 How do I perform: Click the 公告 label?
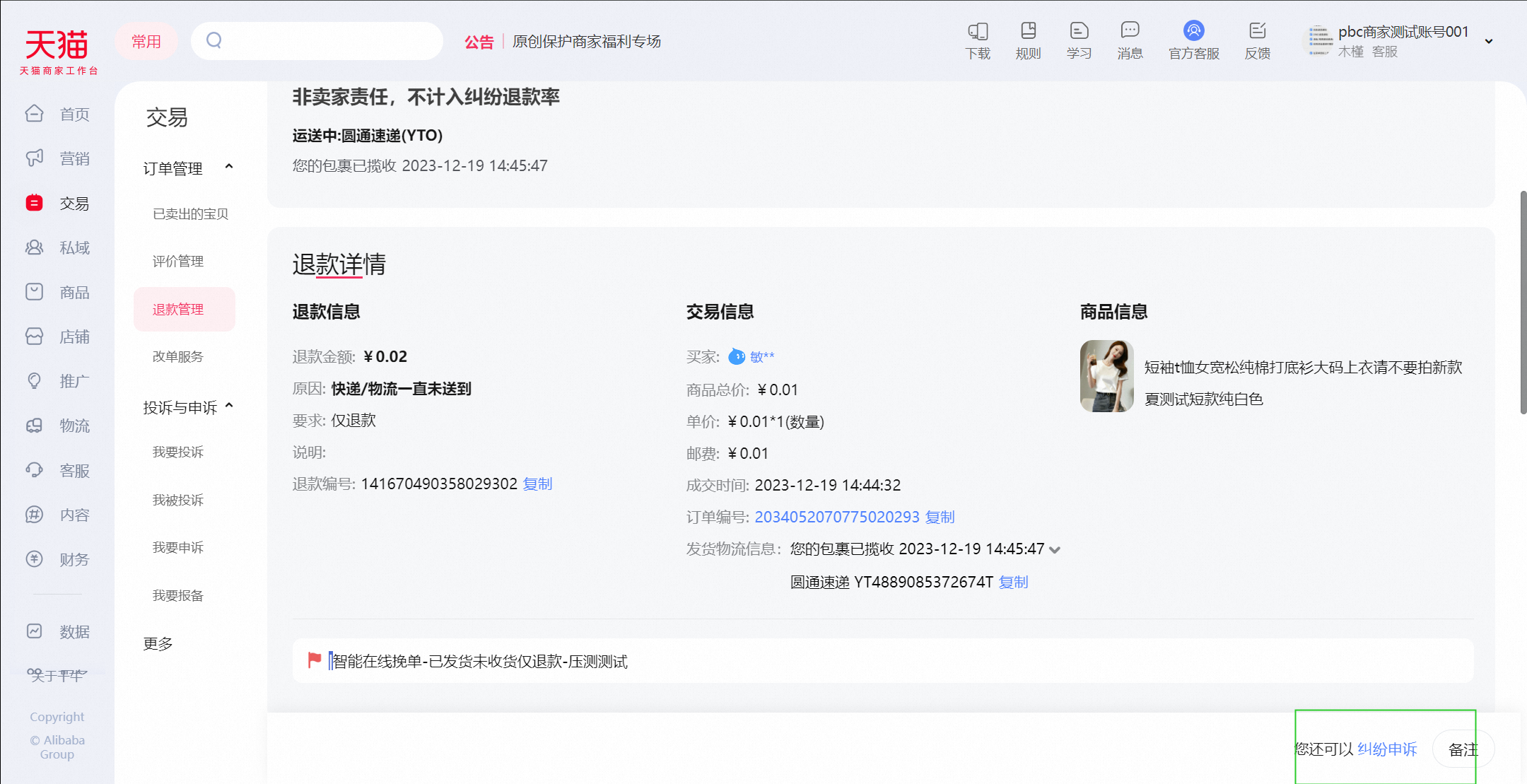(479, 42)
